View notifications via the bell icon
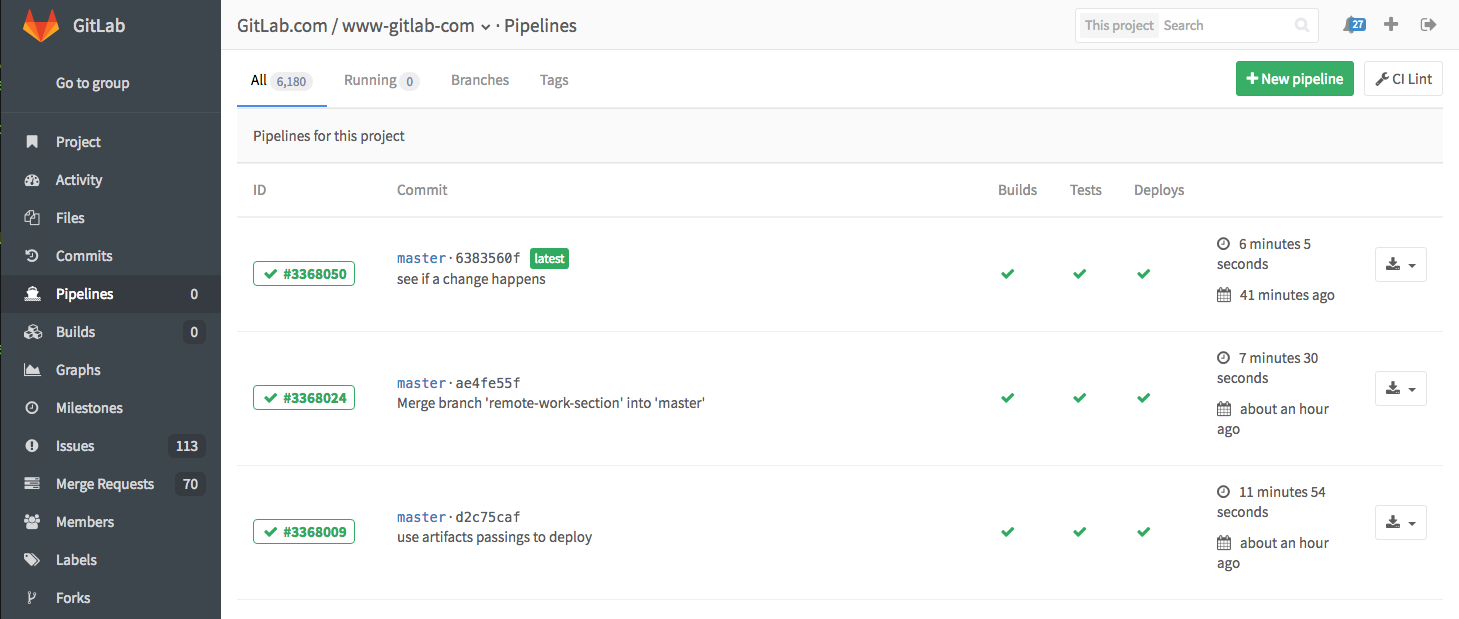 point(1353,24)
